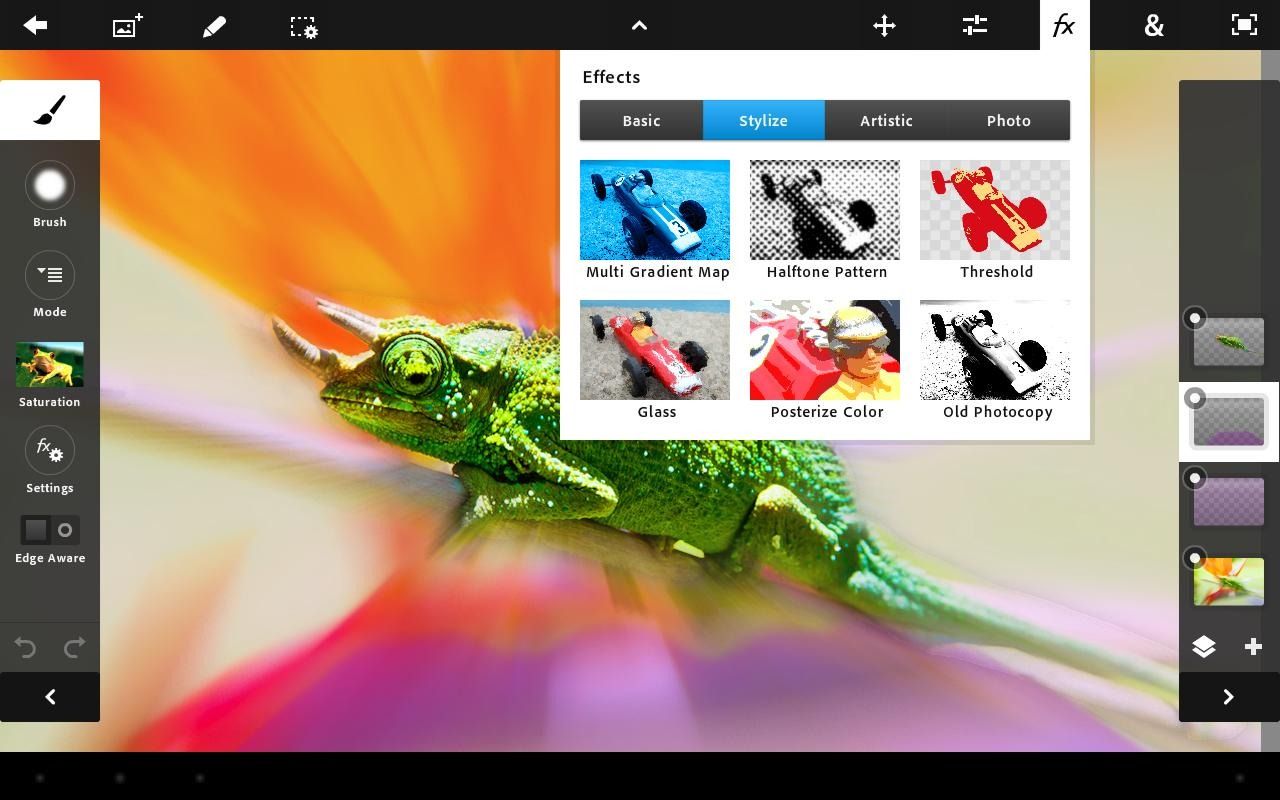1280x800 pixels.
Task: Toggle the Edge Aware option
Action: 49,530
